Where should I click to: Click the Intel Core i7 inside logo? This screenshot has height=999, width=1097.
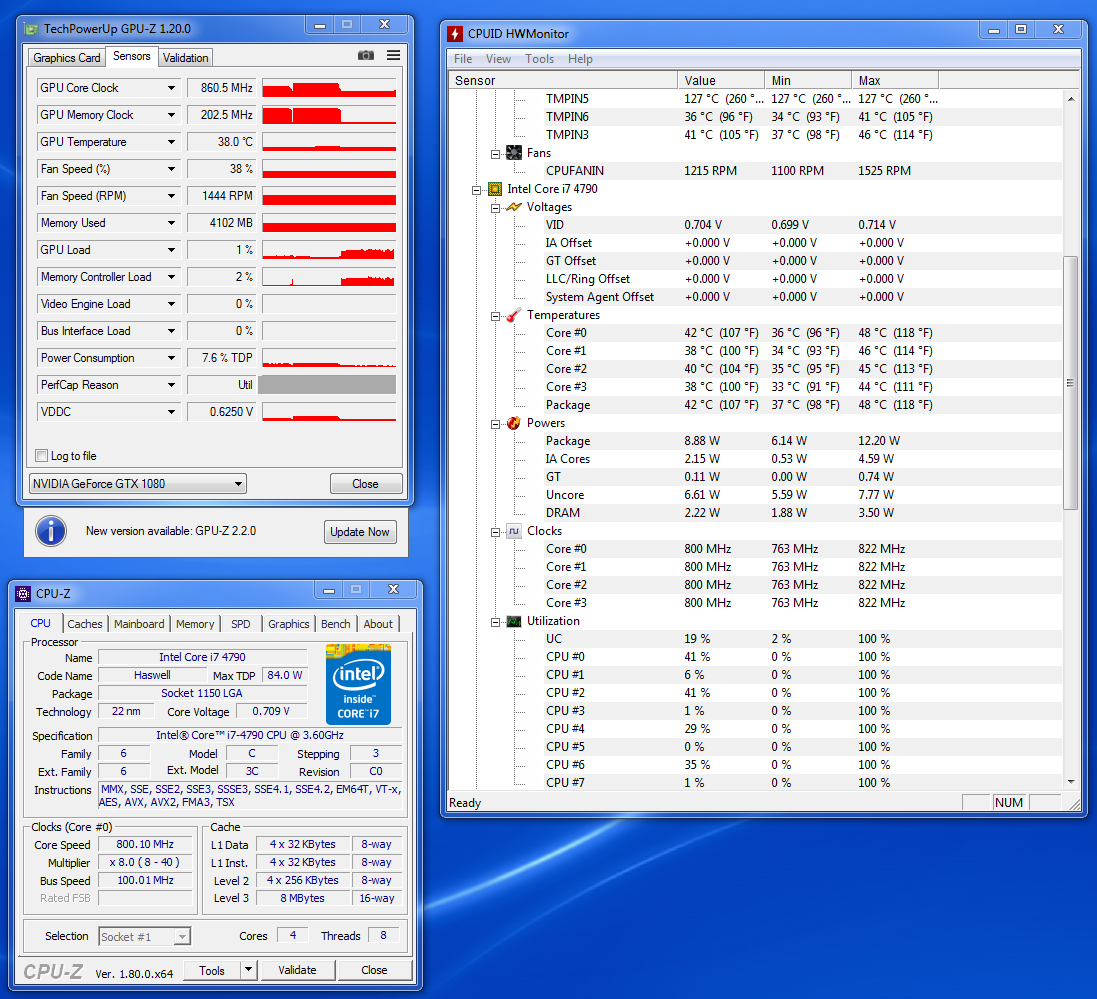(x=358, y=684)
